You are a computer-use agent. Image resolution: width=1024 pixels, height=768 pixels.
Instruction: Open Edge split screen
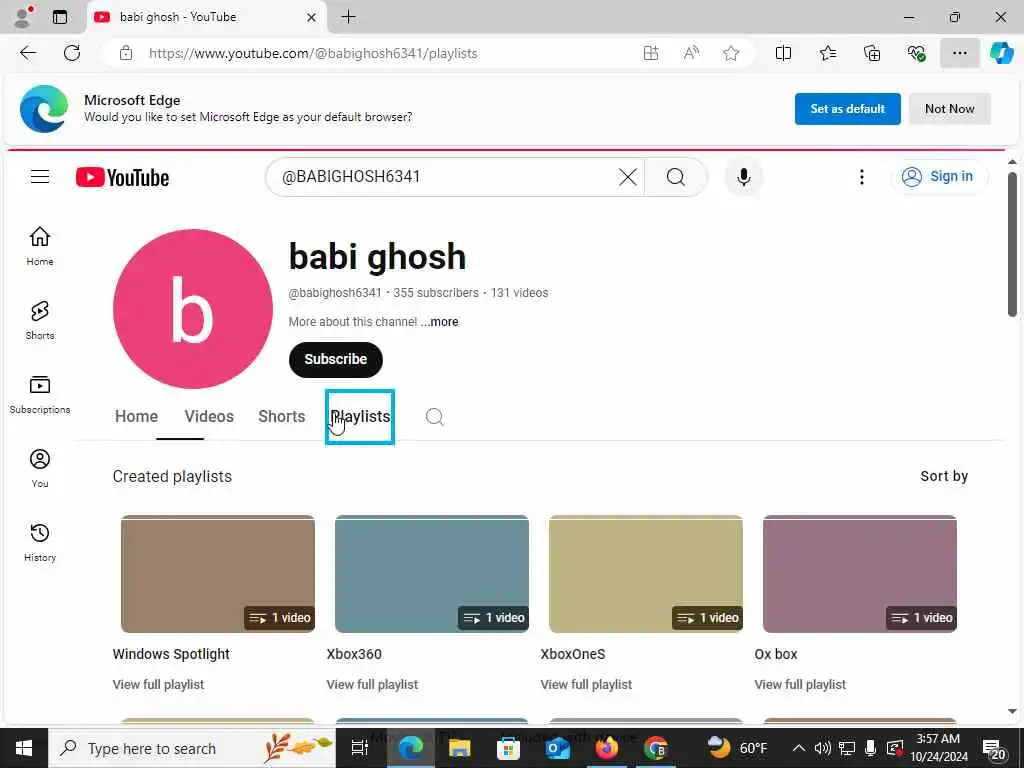click(x=783, y=54)
